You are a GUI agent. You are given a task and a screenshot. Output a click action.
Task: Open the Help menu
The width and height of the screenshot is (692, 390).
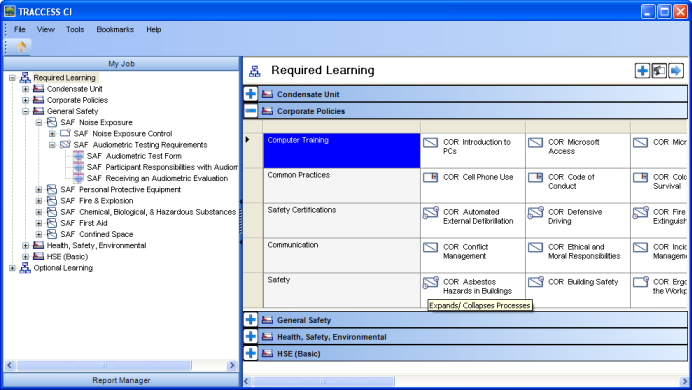click(x=154, y=30)
